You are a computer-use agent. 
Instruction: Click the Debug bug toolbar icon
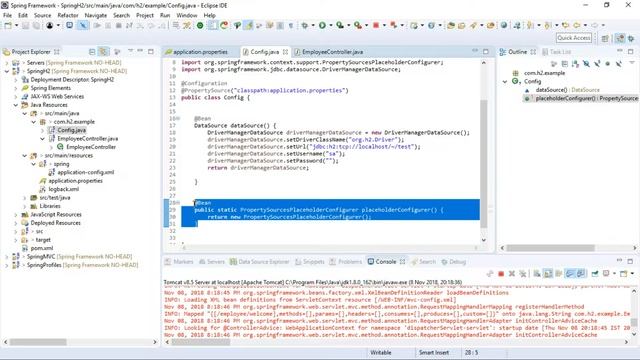[305, 25]
